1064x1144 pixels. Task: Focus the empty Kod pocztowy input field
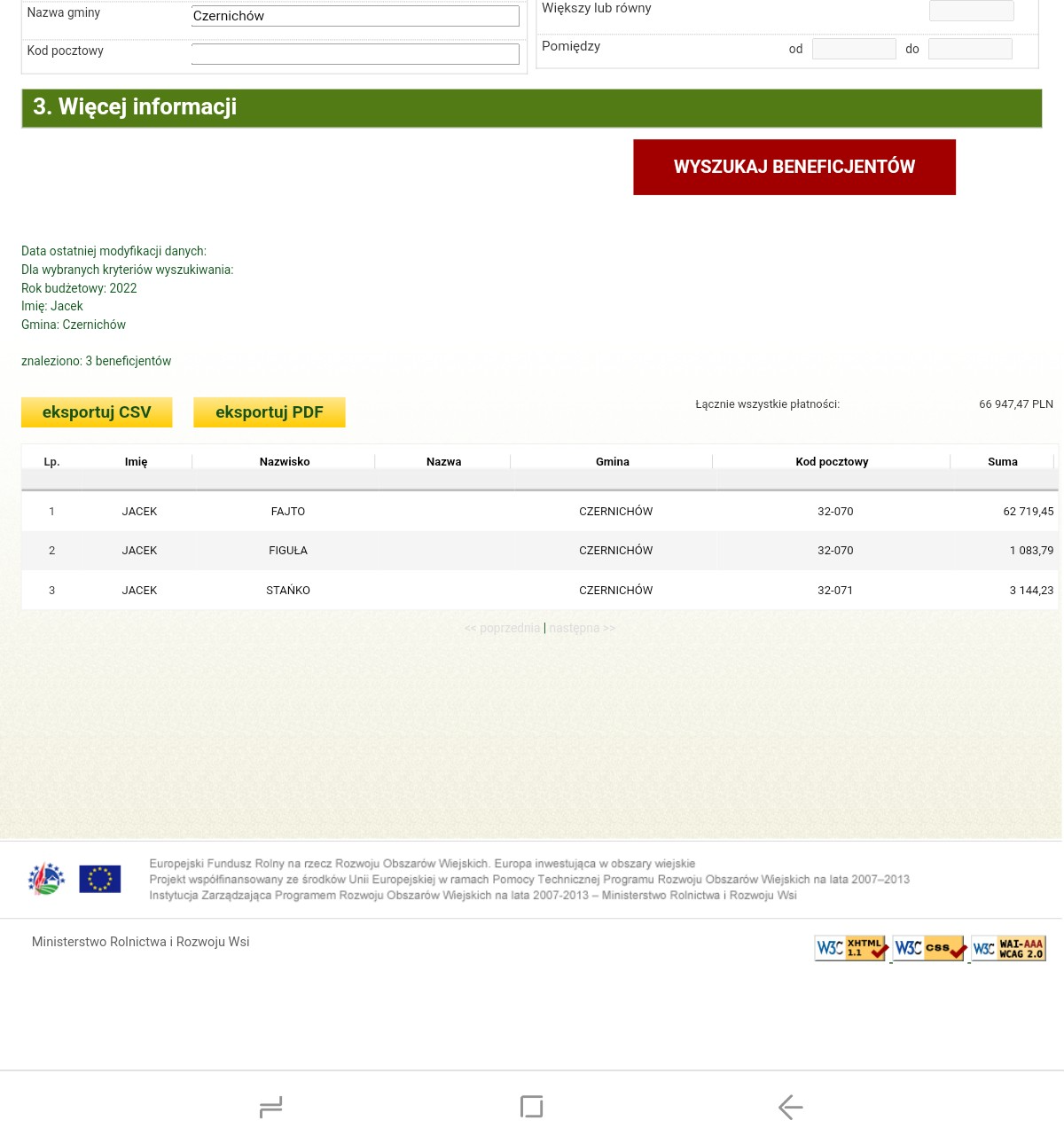(355, 54)
